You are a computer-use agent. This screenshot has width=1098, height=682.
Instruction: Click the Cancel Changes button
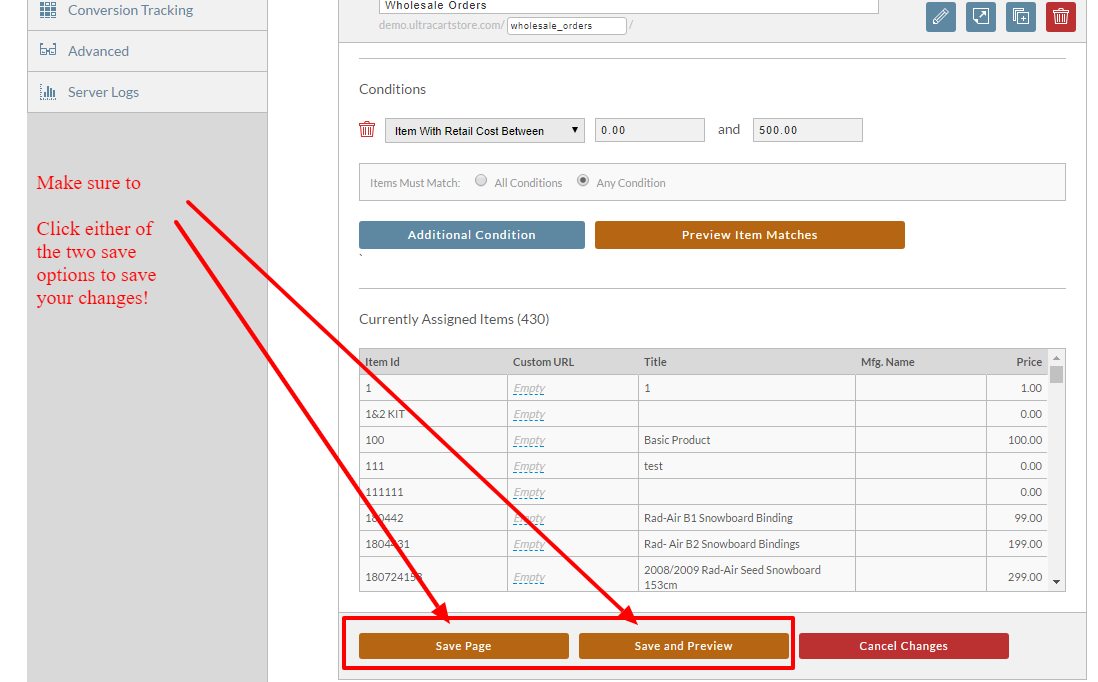click(x=903, y=646)
